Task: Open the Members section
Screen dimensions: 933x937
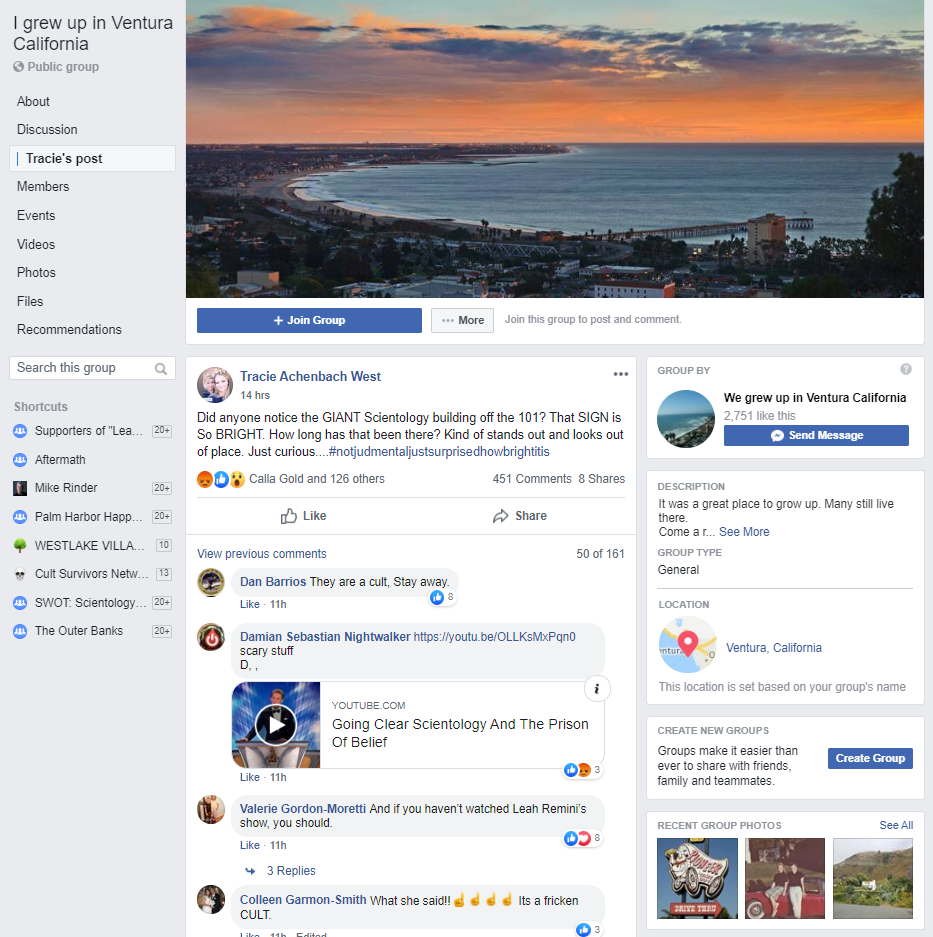Action: pyautogui.click(x=43, y=186)
